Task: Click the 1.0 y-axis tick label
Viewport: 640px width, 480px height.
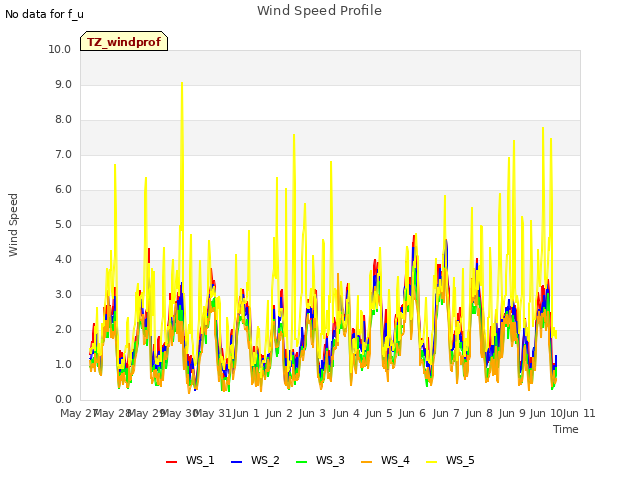Action: pos(63,364)
